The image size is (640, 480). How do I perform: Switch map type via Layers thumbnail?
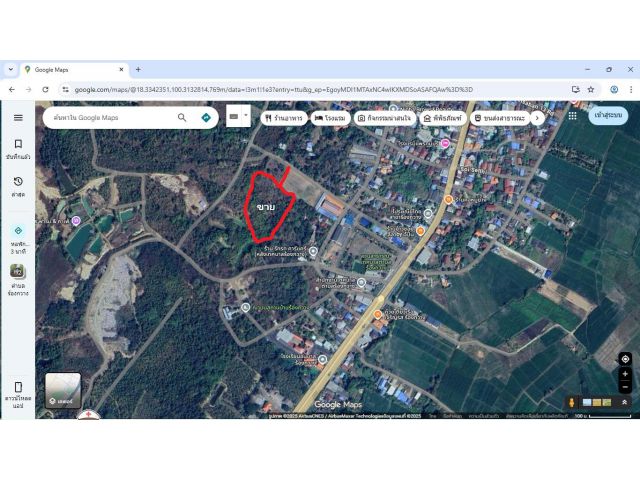[x=63, y=391]
